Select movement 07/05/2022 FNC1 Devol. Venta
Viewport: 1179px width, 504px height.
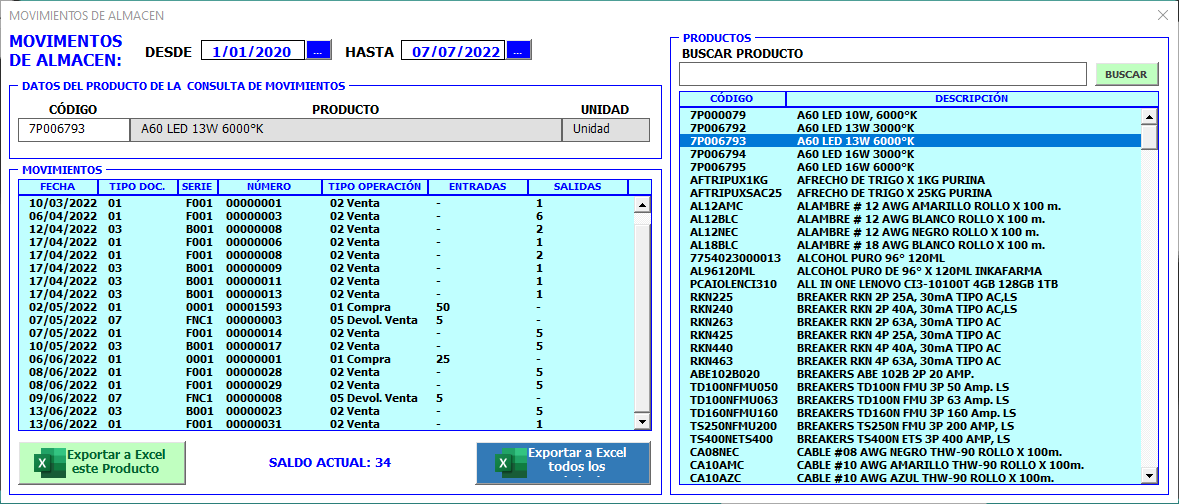(x=326, y=320)
